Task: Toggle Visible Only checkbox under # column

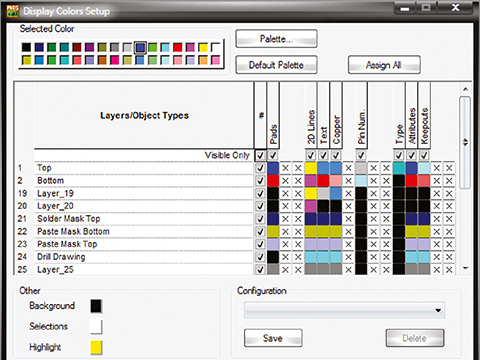Action: point(260,155)
